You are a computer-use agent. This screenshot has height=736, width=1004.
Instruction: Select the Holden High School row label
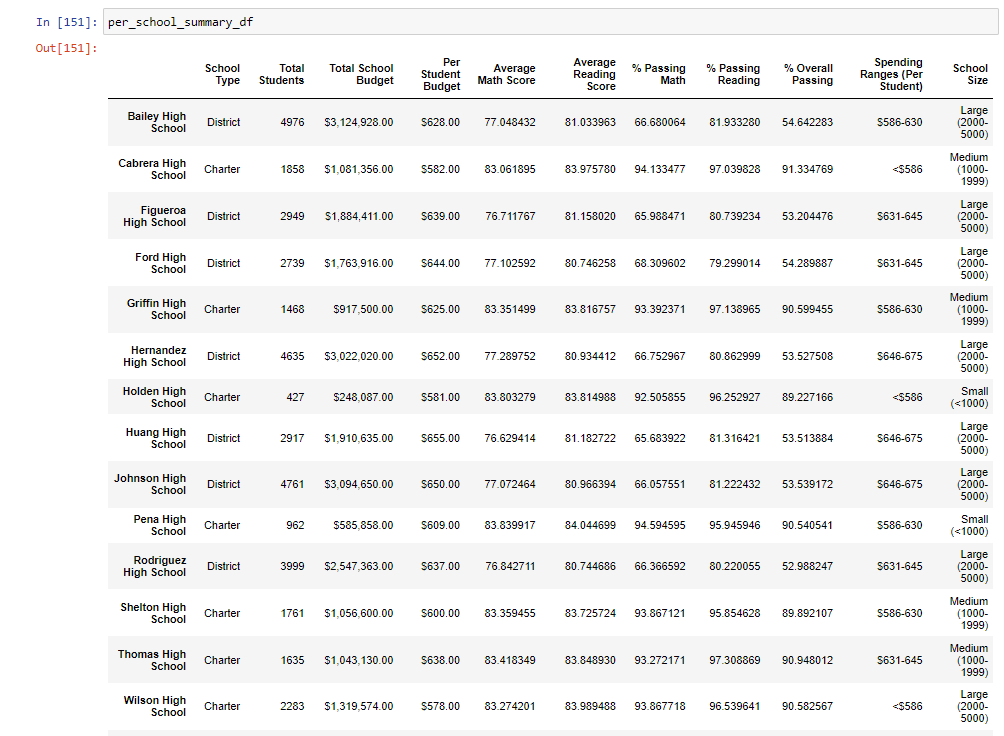click(154, 397)
